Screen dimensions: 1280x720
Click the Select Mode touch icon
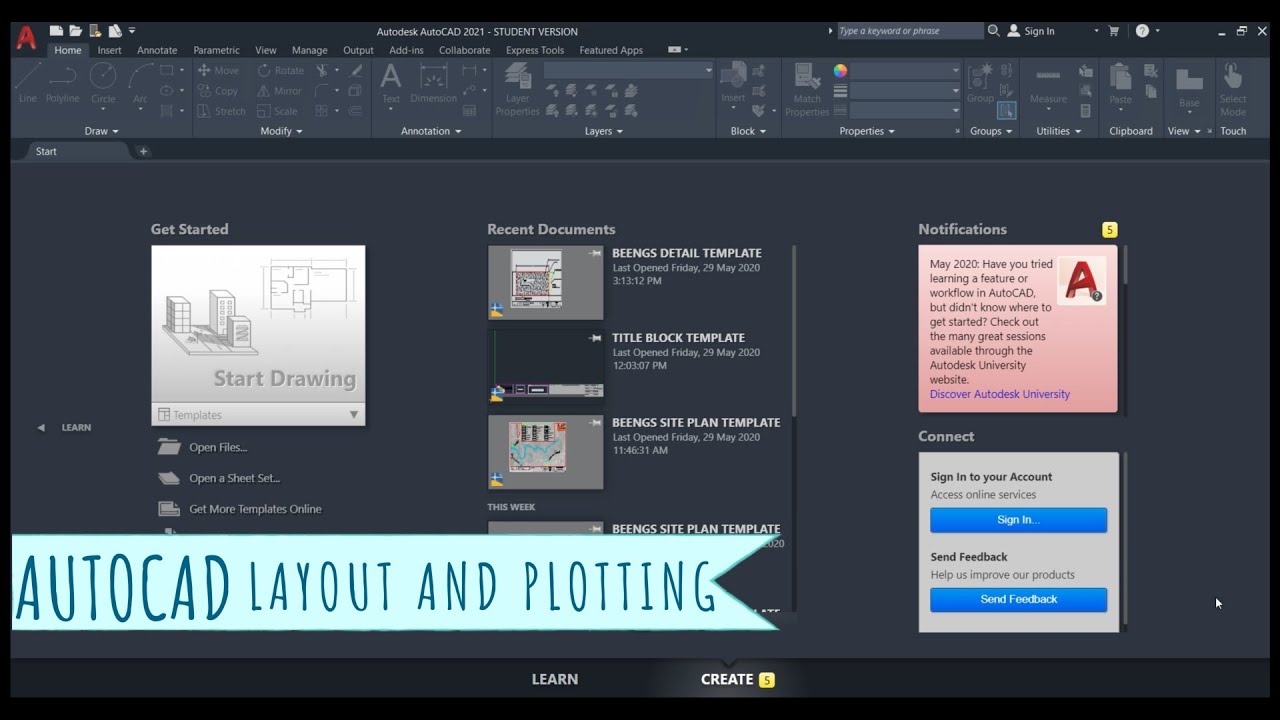click(x=1233, y=90)
